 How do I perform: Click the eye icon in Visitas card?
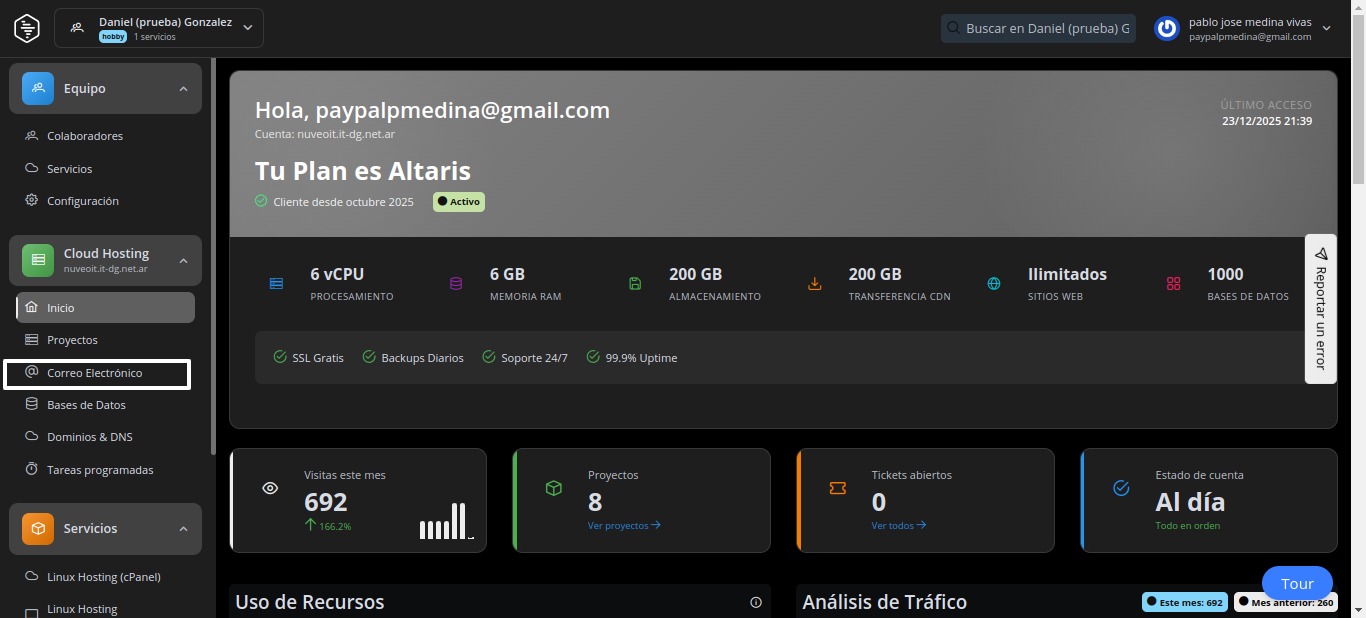pyautogui.click(x=270, y=488)
